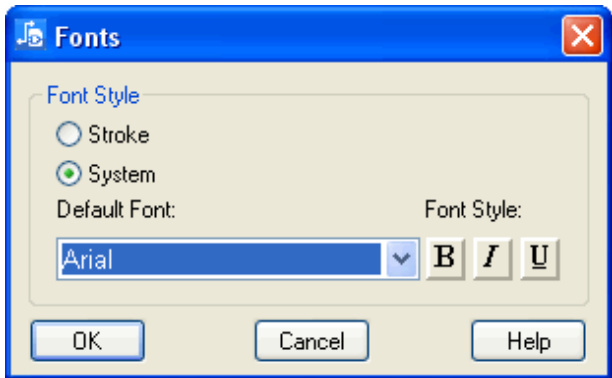
Task: Dismiss dialog using Cancel button
Action: [x=311, y=341]
